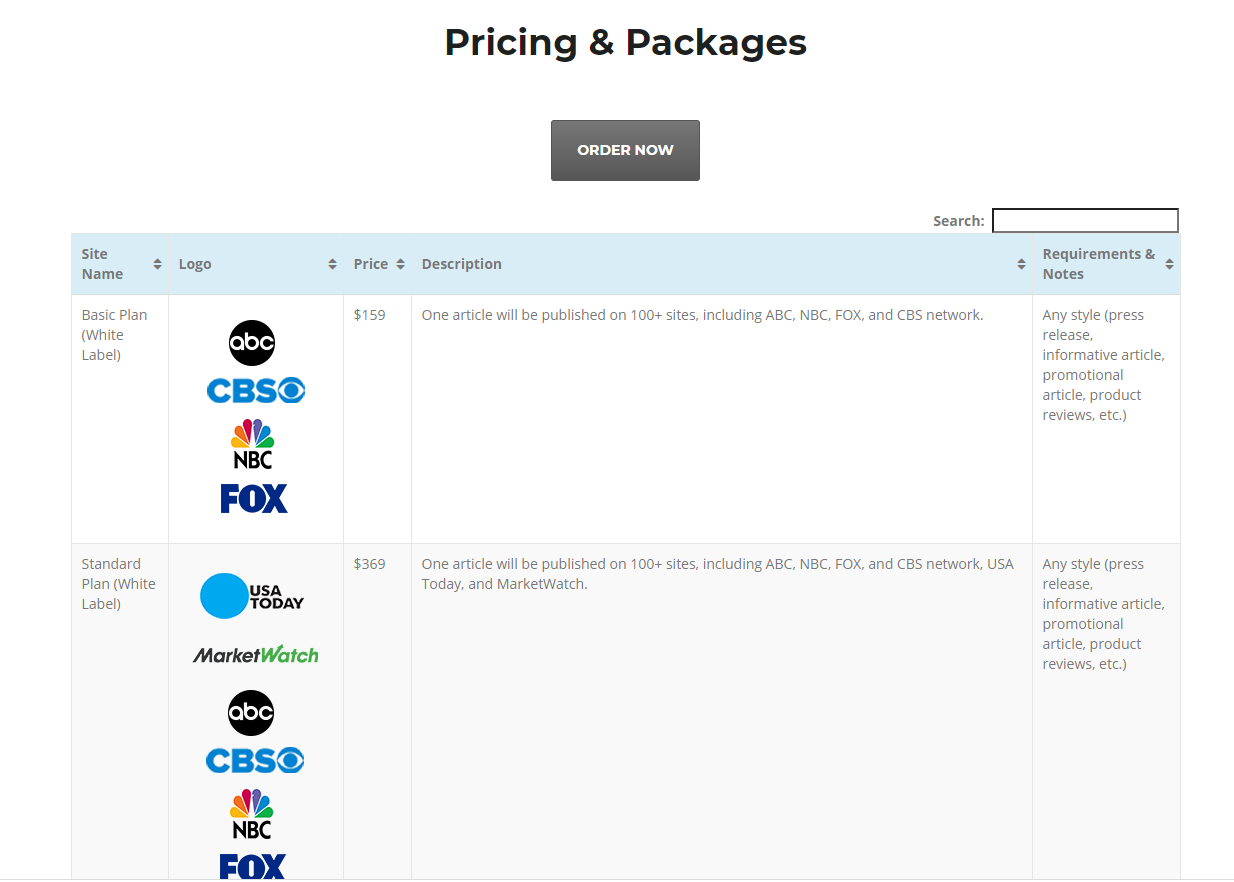
Task: Click the NBC peacock logo in Basic Plan
Action: [252, 444]
